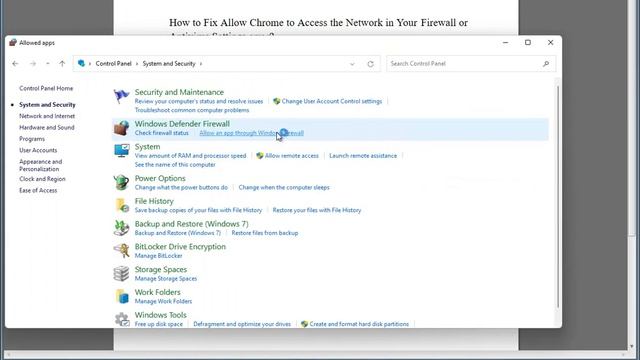Screen dimensions: 640x360
Task: Open the recent locations dropdown arrow
Action: tap(48, 64)
